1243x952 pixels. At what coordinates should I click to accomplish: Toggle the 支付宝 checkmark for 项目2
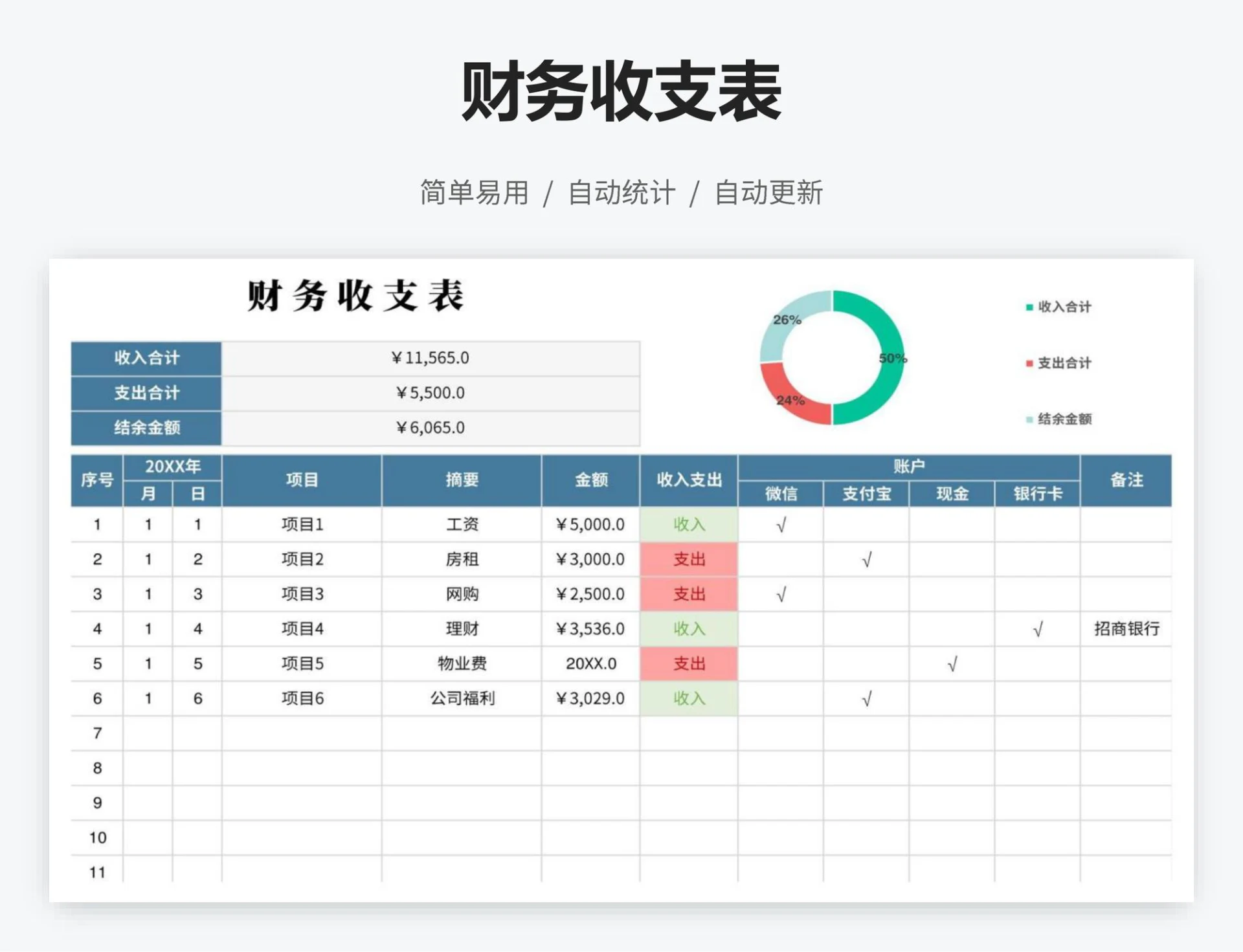point(868,559)
